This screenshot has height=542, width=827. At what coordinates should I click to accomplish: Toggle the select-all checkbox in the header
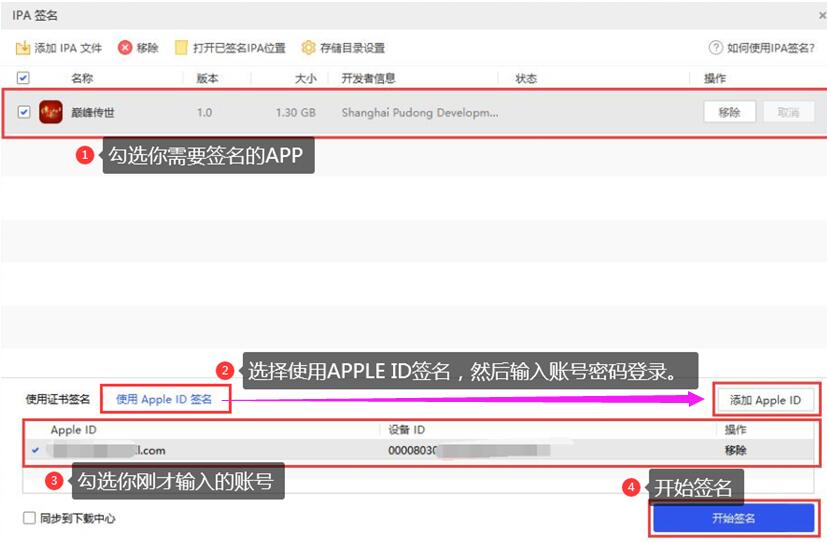point(23,78)
